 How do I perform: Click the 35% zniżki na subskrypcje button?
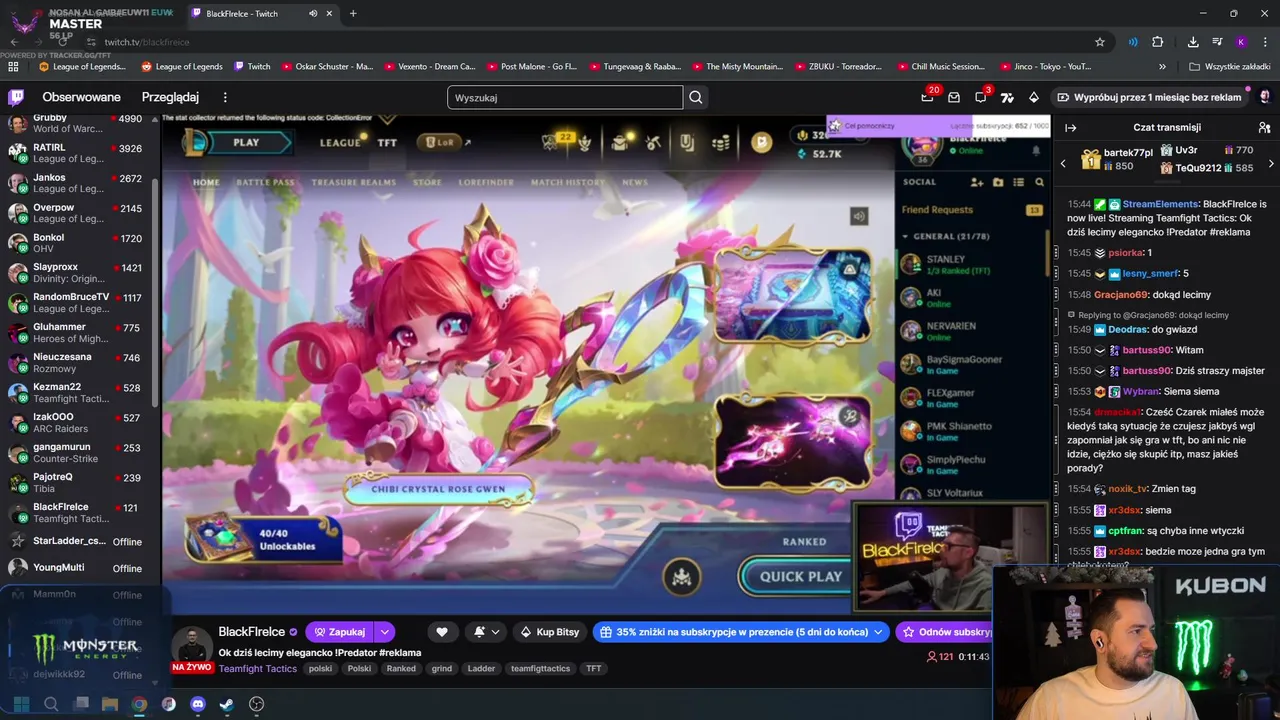[x=741, y=632]
